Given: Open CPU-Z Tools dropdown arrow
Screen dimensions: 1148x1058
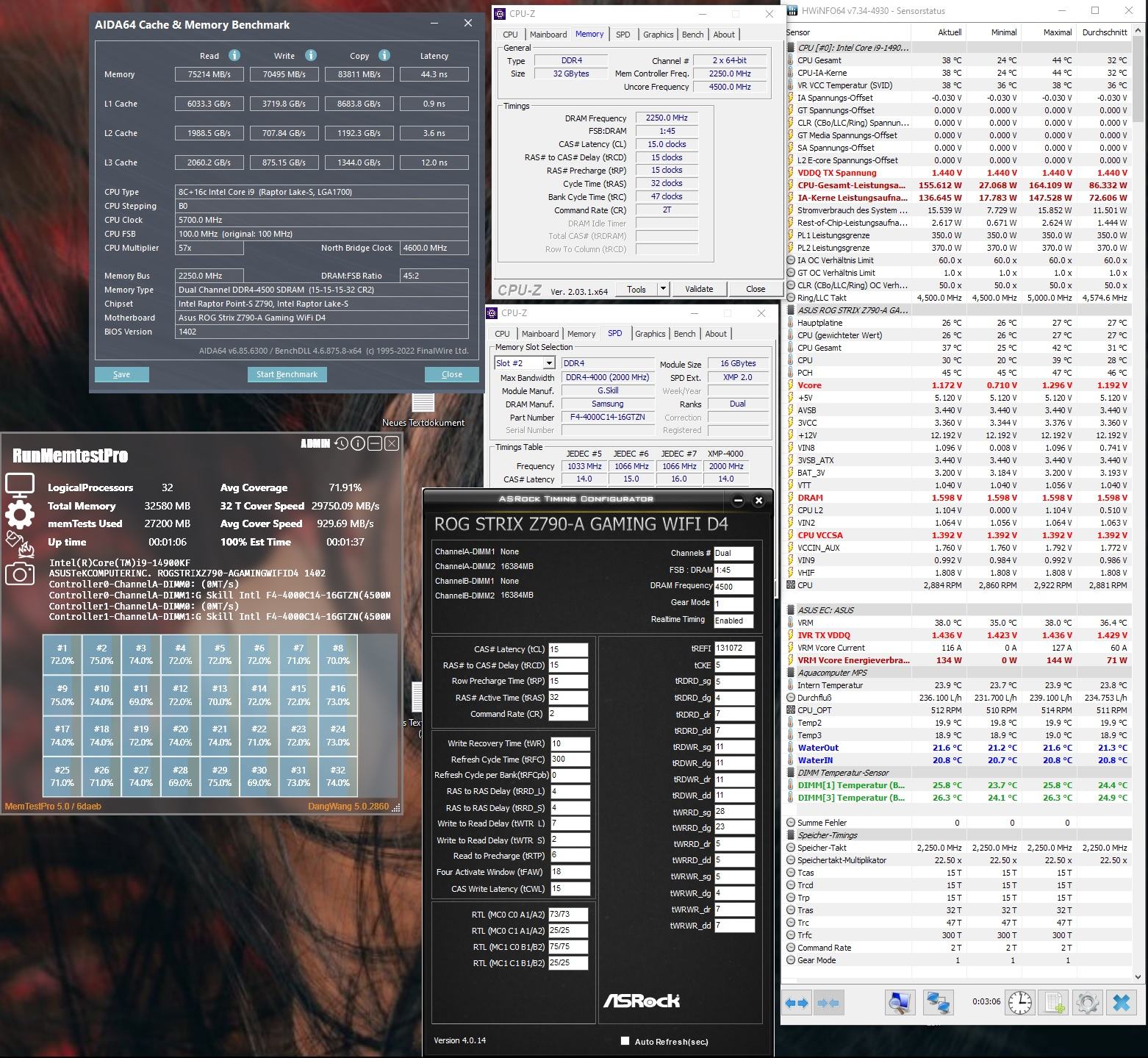Looking at the screenshot, I should pos(663,289).
